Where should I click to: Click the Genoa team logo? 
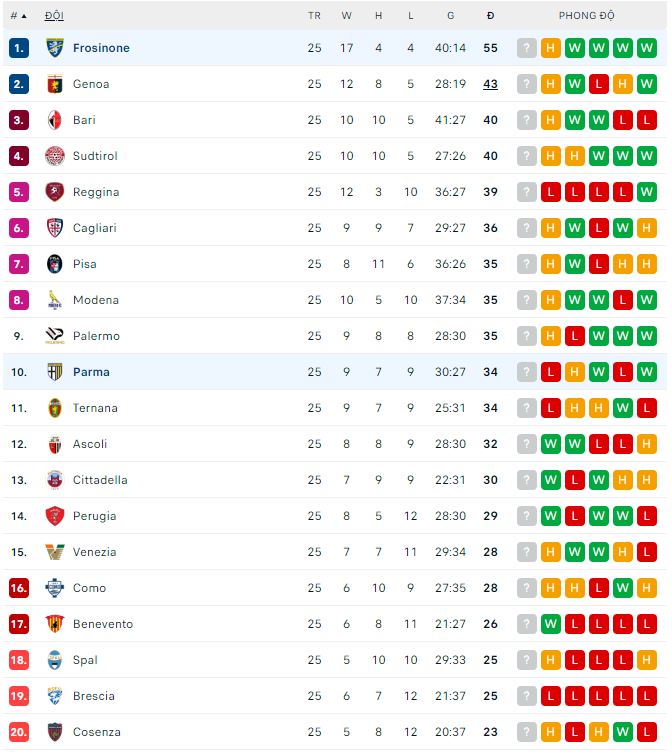click(55, 84)
